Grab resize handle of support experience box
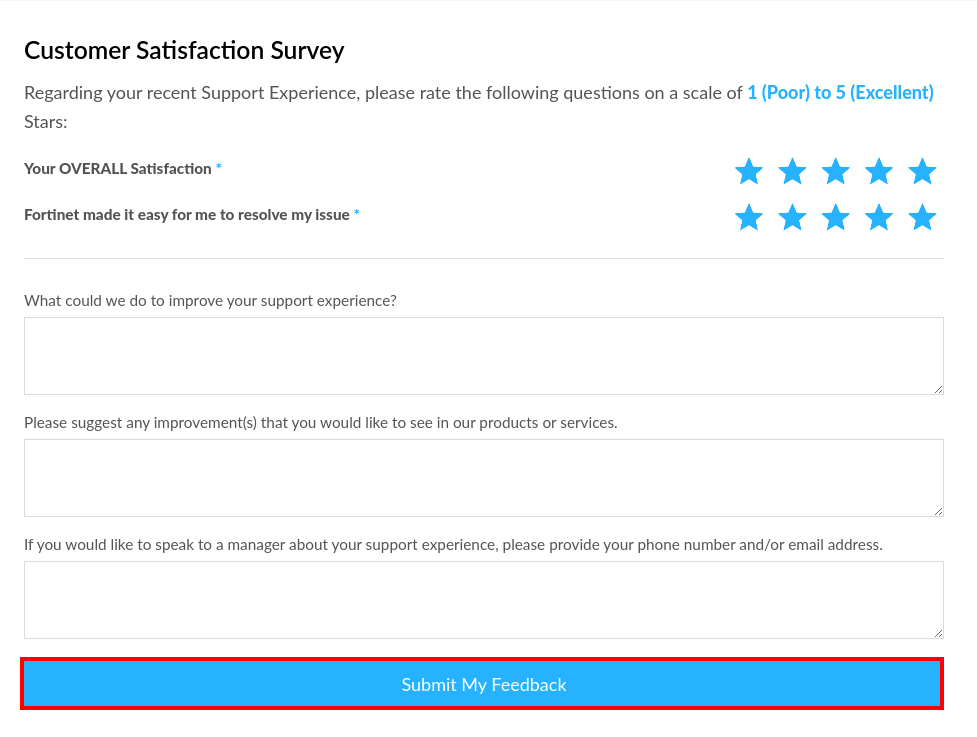977x737 pixels. pyautogui.click(x=938, y=389)
